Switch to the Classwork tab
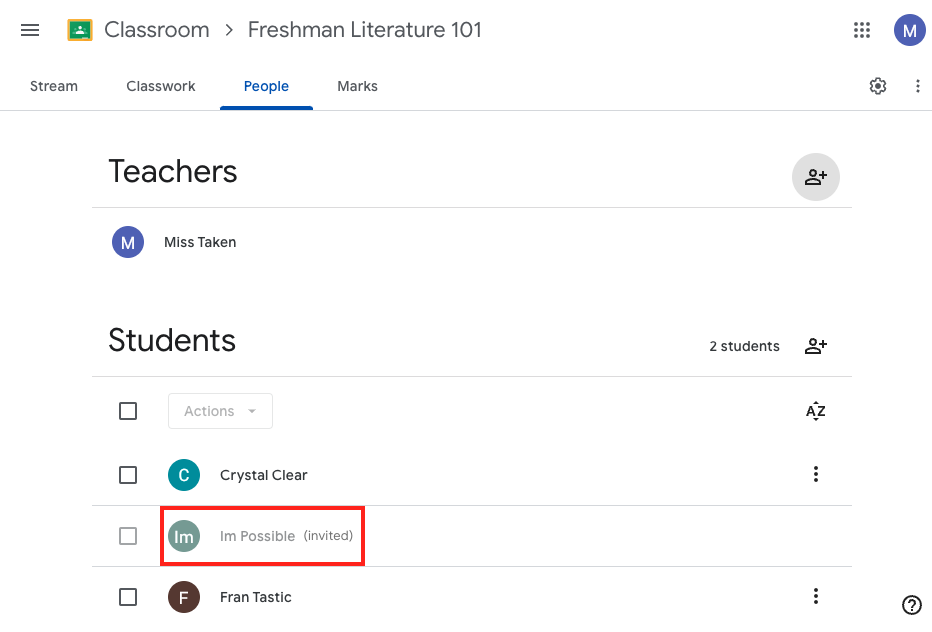Viewport: 932px width, 632px height. [160, 86]
